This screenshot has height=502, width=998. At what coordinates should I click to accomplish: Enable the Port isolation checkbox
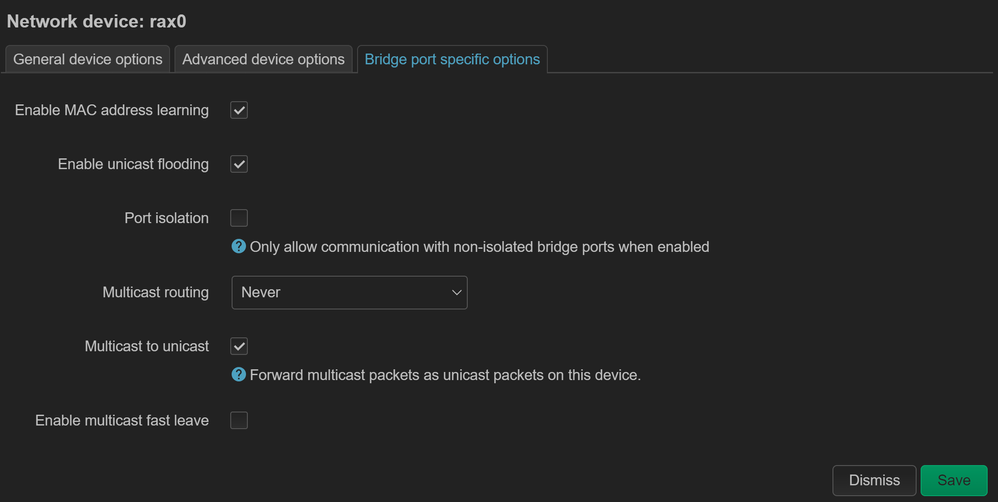[x=239, y=218]
